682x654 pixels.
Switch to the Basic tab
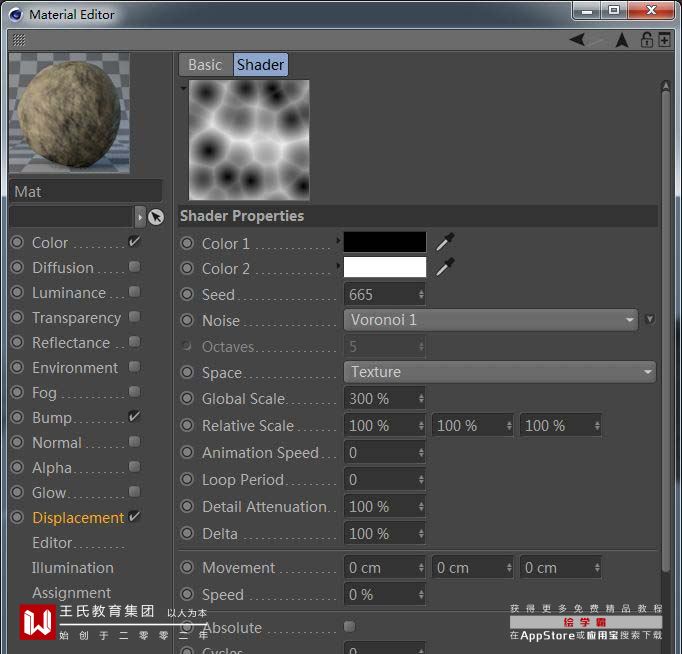coord(205,65)
